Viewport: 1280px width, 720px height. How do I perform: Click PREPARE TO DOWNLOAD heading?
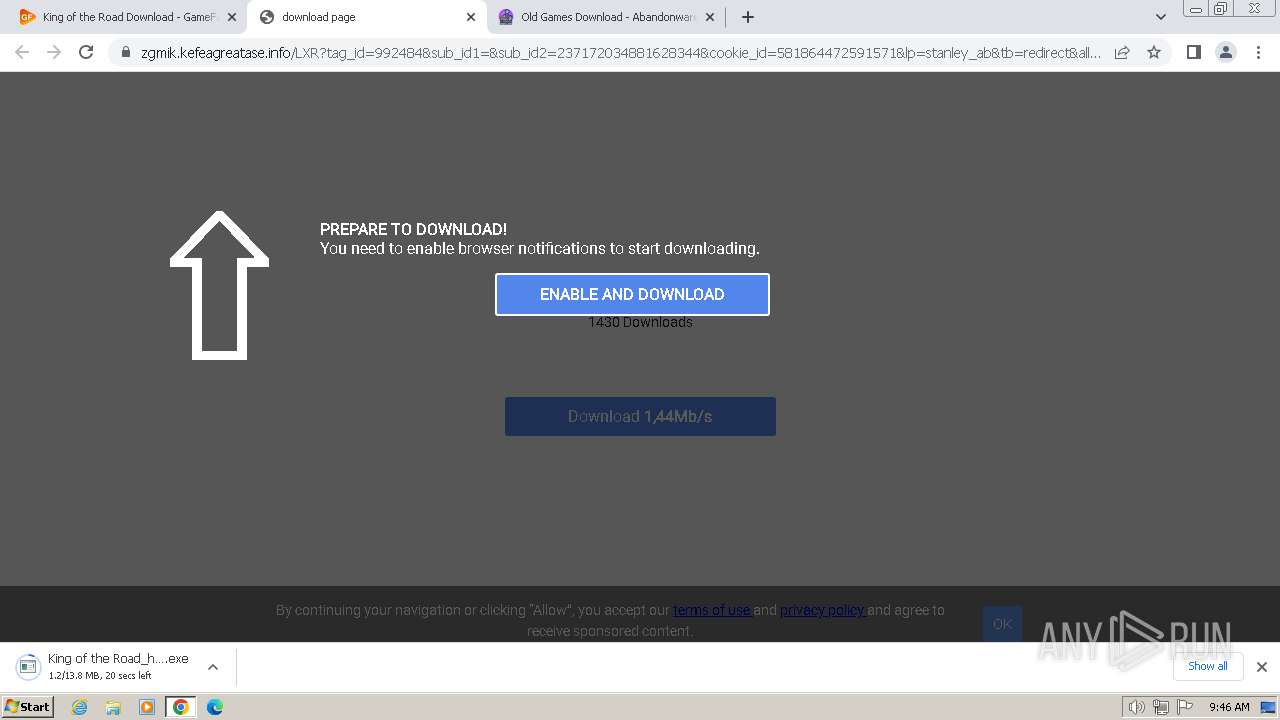[x=413, y=229]
